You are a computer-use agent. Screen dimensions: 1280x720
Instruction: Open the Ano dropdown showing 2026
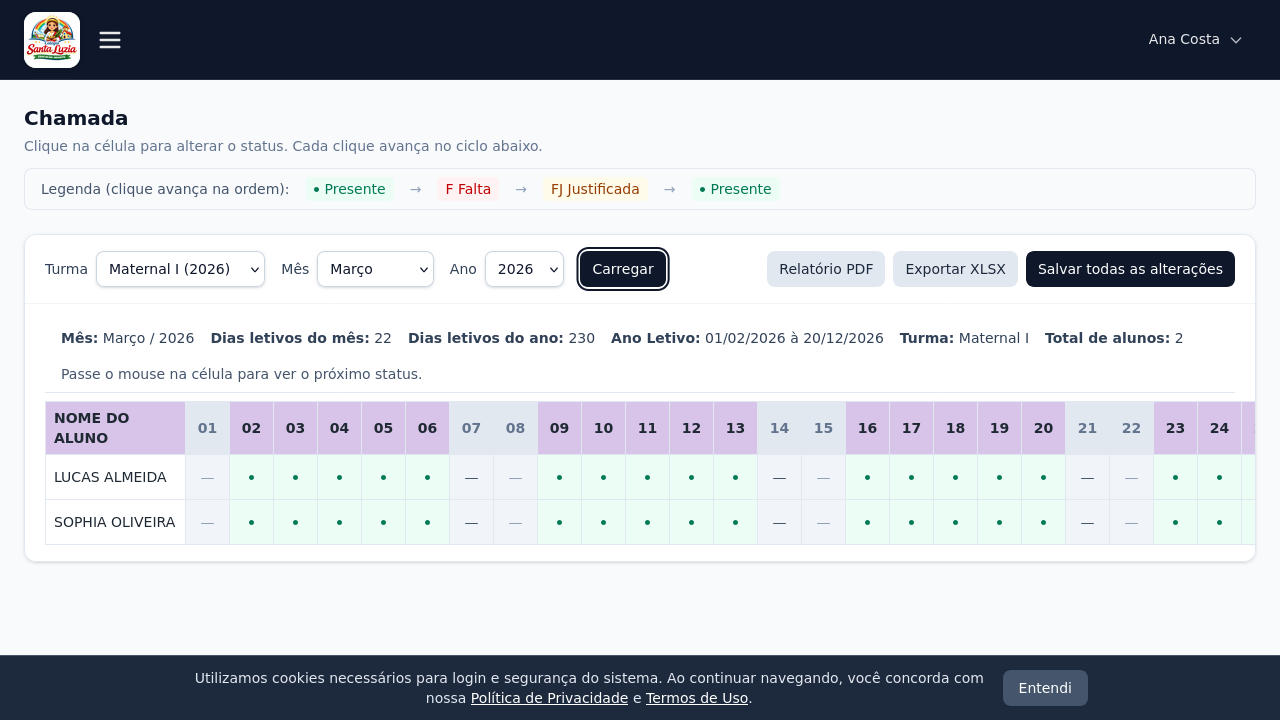[524, 269]
